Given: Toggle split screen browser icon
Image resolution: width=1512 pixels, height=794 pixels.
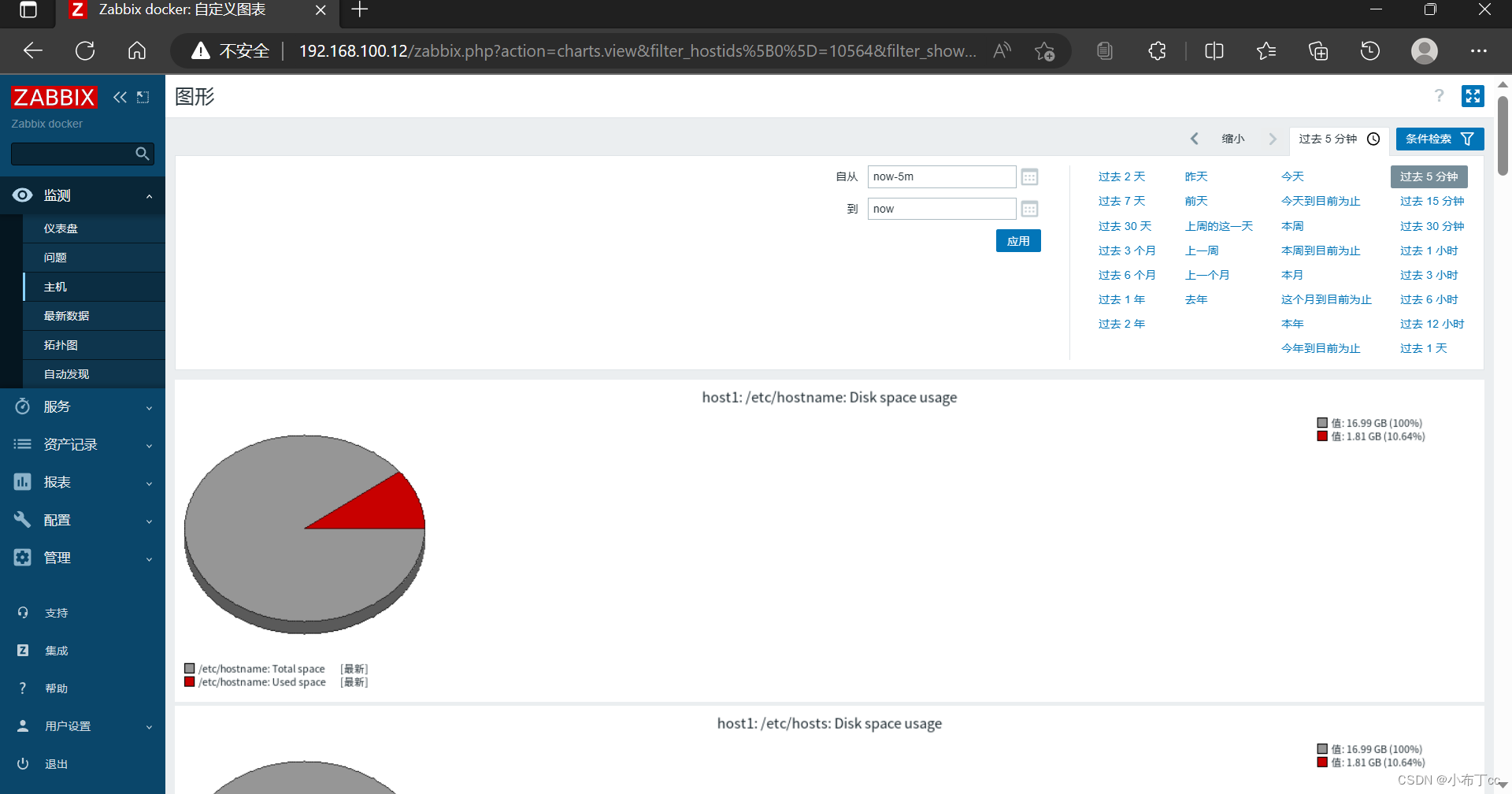Looking at the screenshot, I should pos(1214,51).
